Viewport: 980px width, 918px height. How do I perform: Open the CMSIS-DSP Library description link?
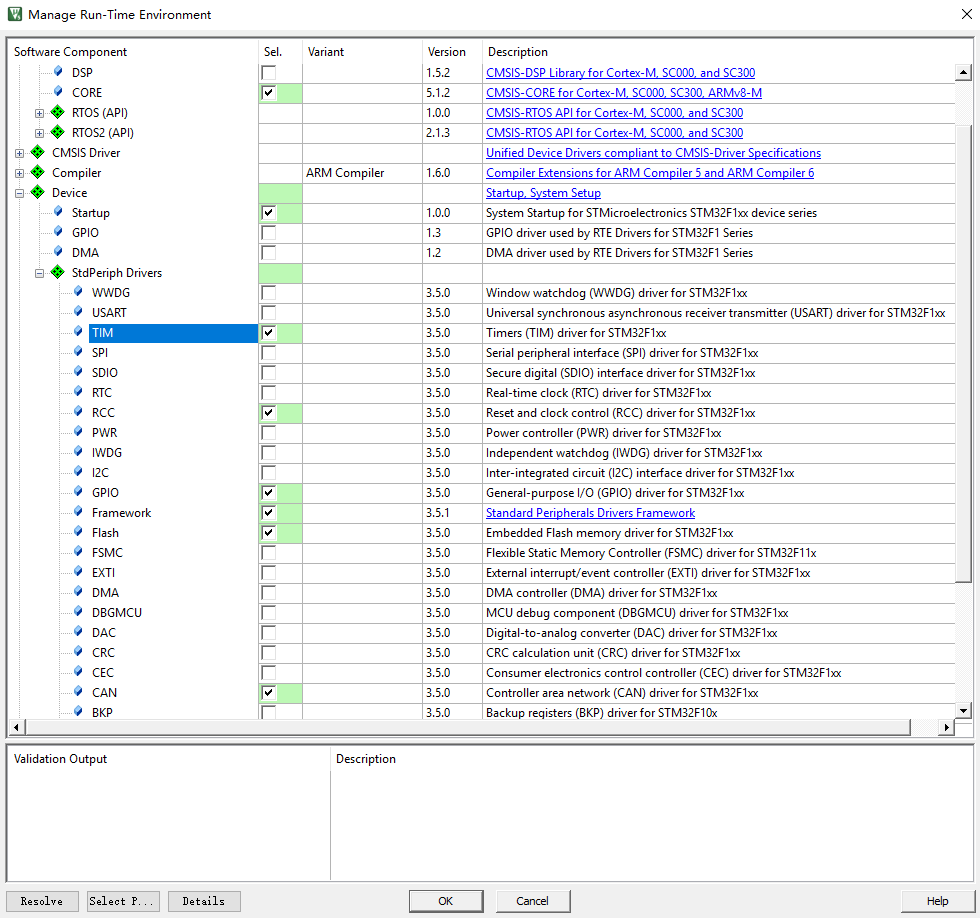621,72
